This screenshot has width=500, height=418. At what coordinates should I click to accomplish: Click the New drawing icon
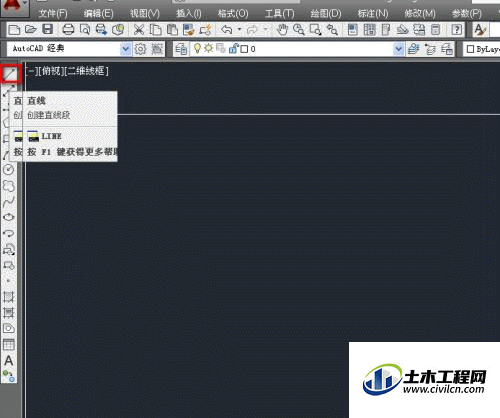14,30
